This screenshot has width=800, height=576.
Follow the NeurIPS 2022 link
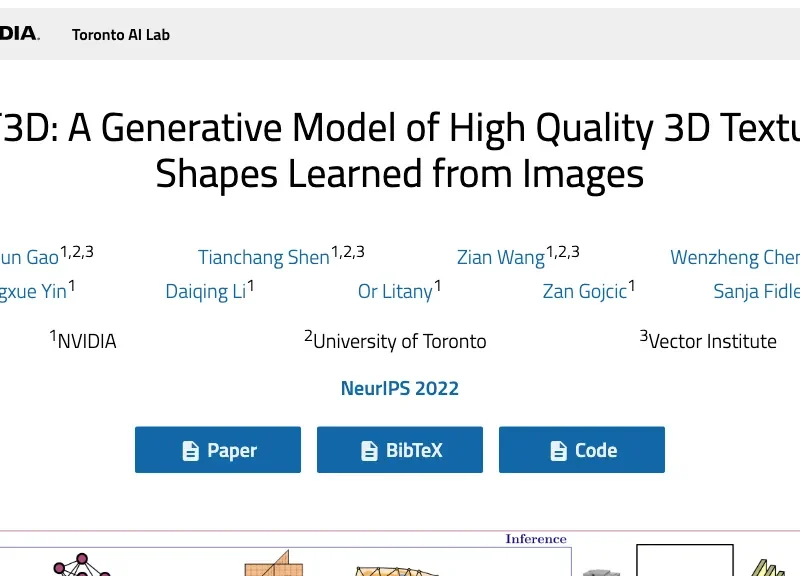400,389
